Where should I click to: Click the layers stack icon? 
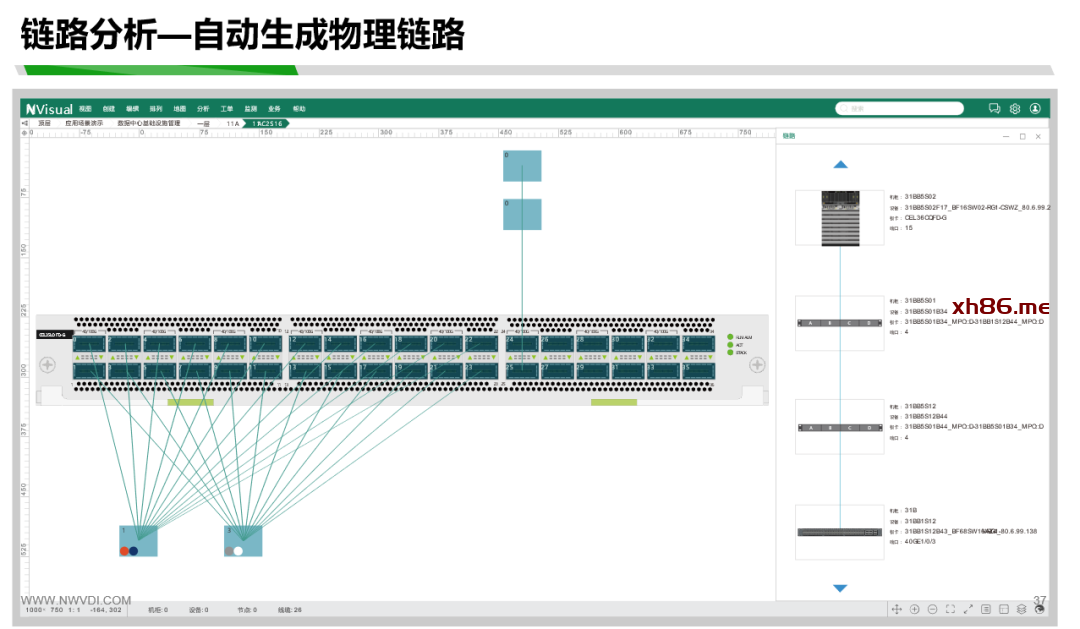tap(1022, 609)
